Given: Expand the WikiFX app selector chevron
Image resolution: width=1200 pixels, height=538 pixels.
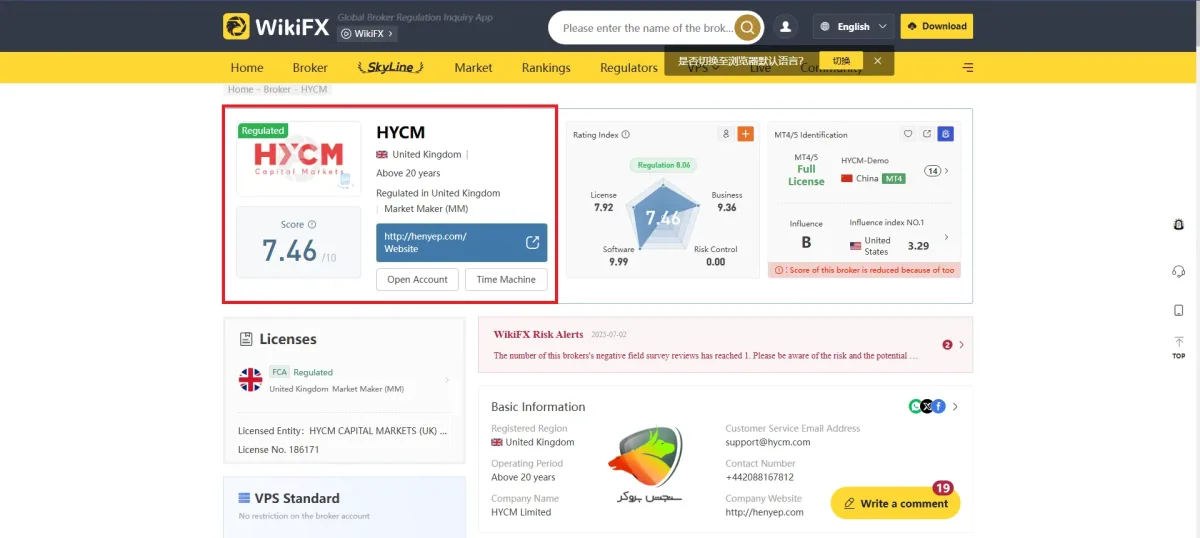Looking at the screenshot, I should pyautogui.click(x=391, y=34).
